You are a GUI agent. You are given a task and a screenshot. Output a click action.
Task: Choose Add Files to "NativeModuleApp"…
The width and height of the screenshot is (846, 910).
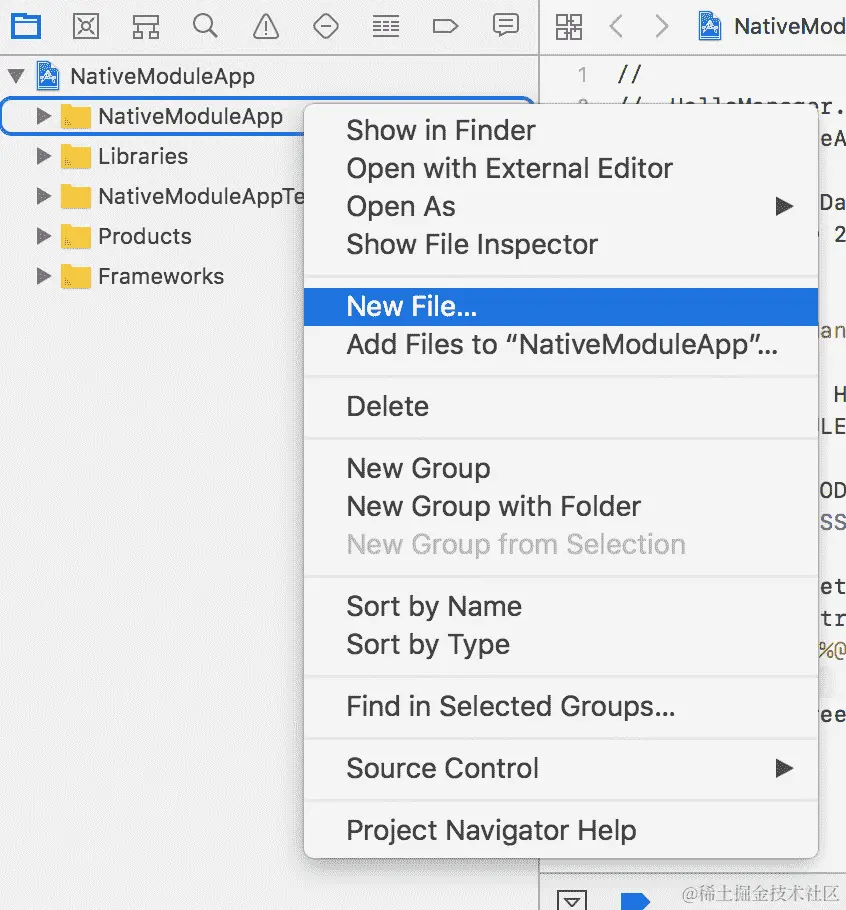pos(561,344)
